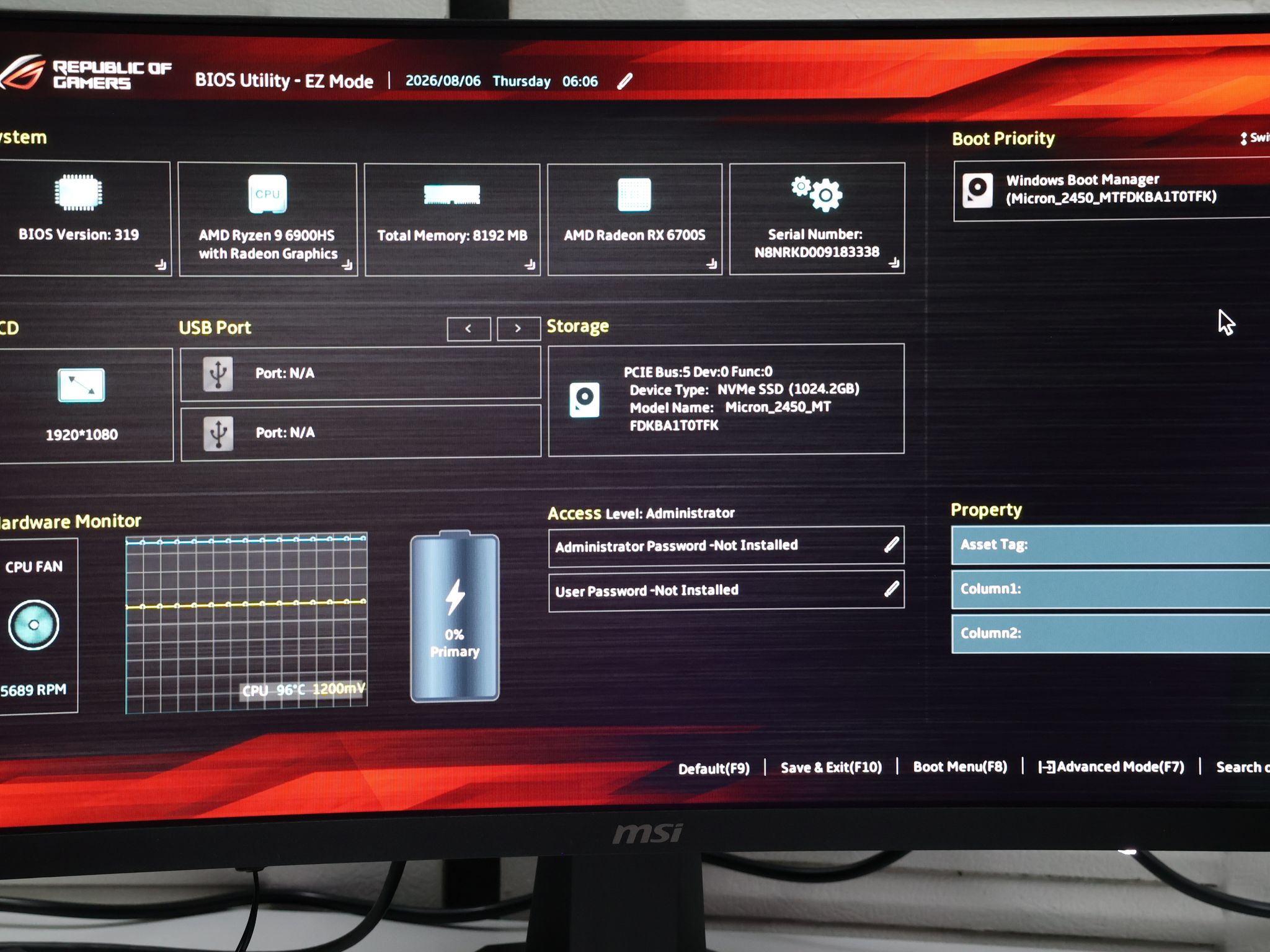
Task: Go to next USB Port page
Action: [518, 328]
